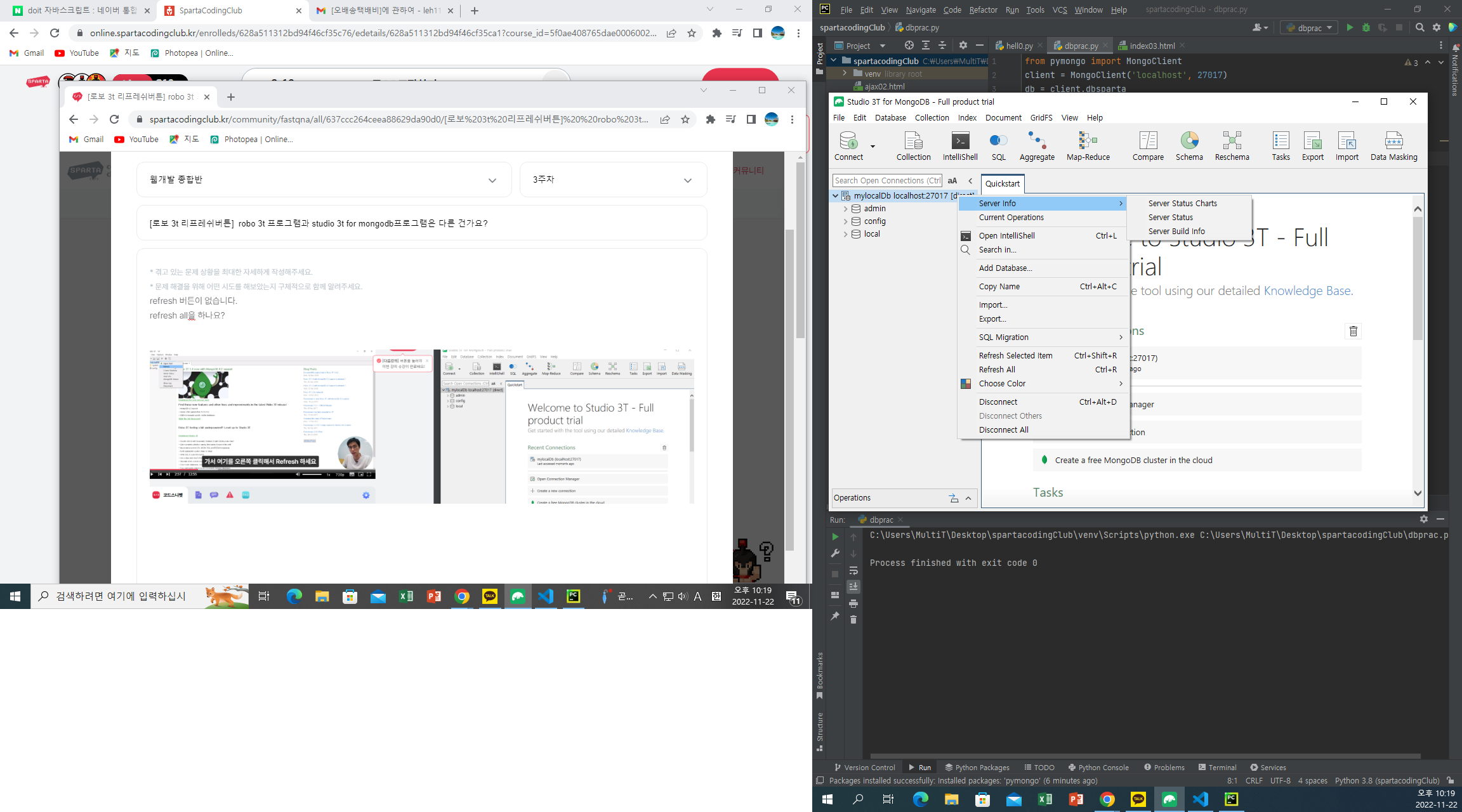Click the Search Open Connections field
The height and width of the screenshot is (812, 1462).
click(x=887, y=181)
